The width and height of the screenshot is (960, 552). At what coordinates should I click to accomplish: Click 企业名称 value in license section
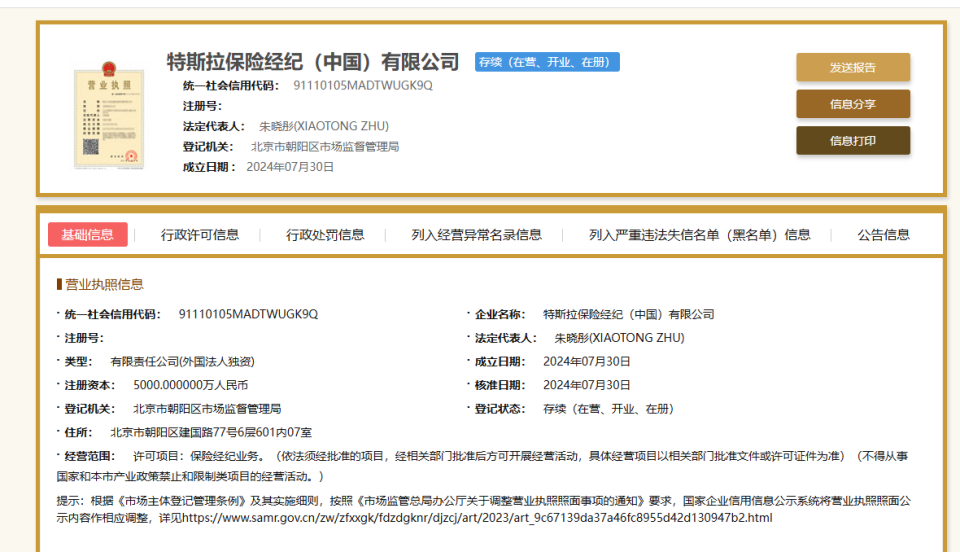(x=629, y=315)
